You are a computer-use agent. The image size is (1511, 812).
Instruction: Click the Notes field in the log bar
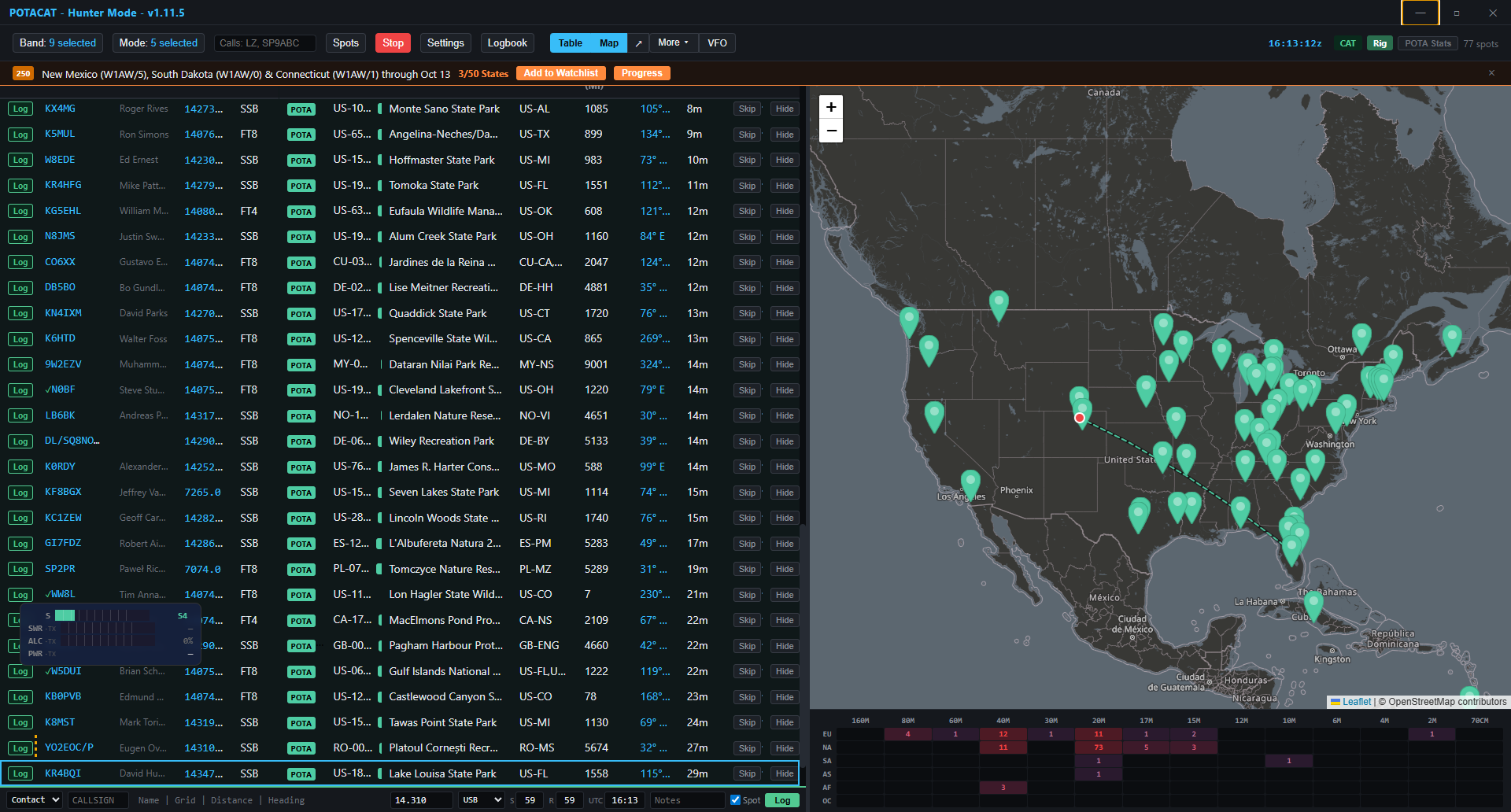[687, 800]
